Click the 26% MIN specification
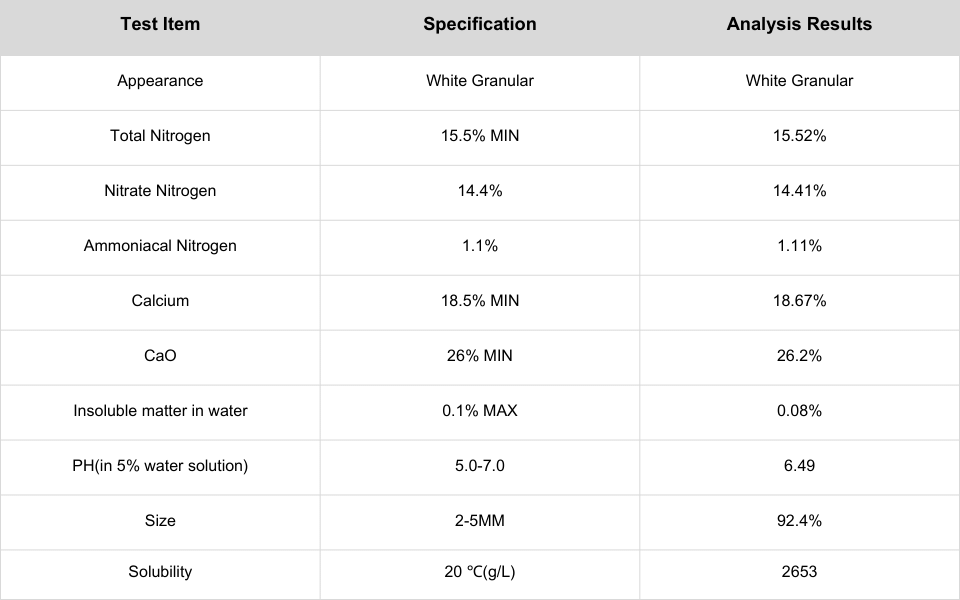The image size is (960, 600). [479, 356]
